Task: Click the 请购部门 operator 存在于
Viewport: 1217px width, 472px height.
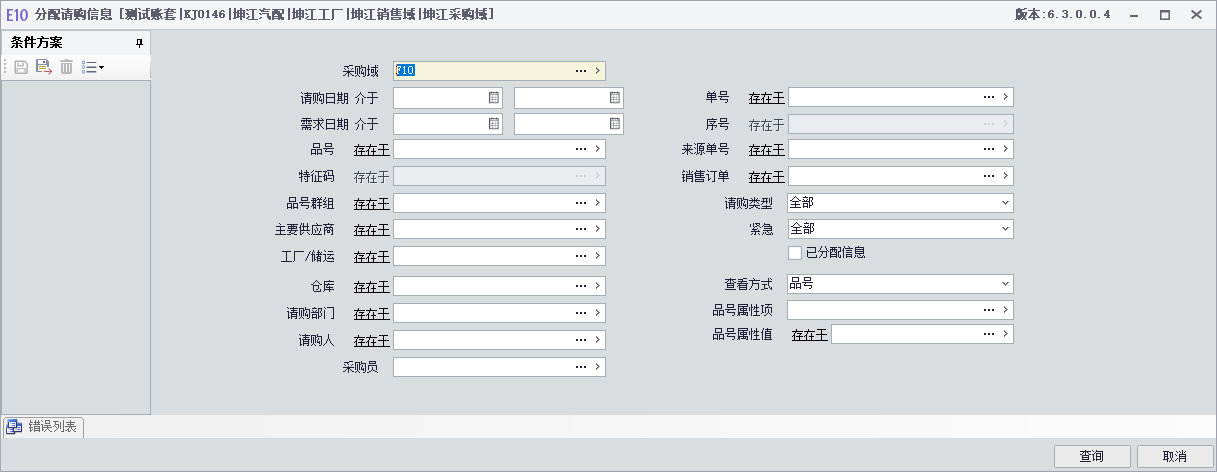Action: (371, 315)
